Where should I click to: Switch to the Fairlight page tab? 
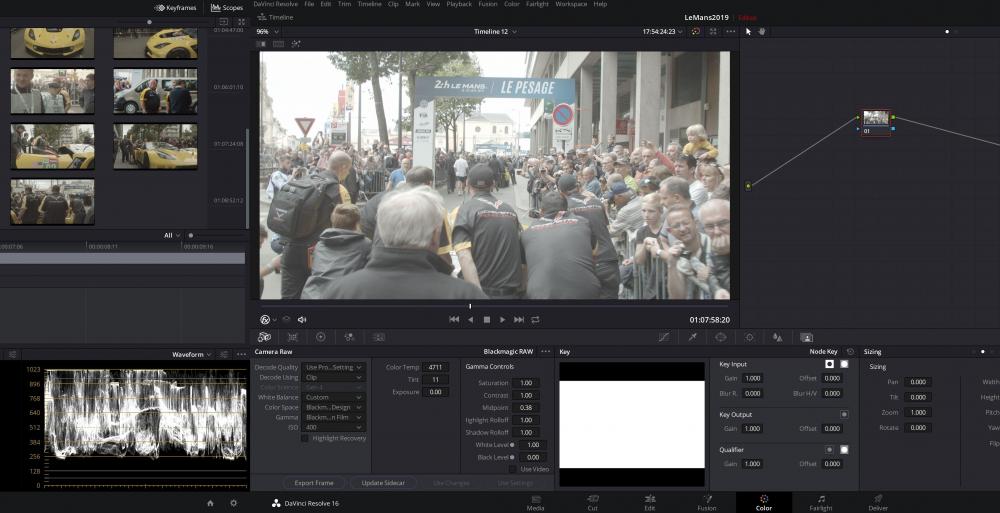point(821,503)
